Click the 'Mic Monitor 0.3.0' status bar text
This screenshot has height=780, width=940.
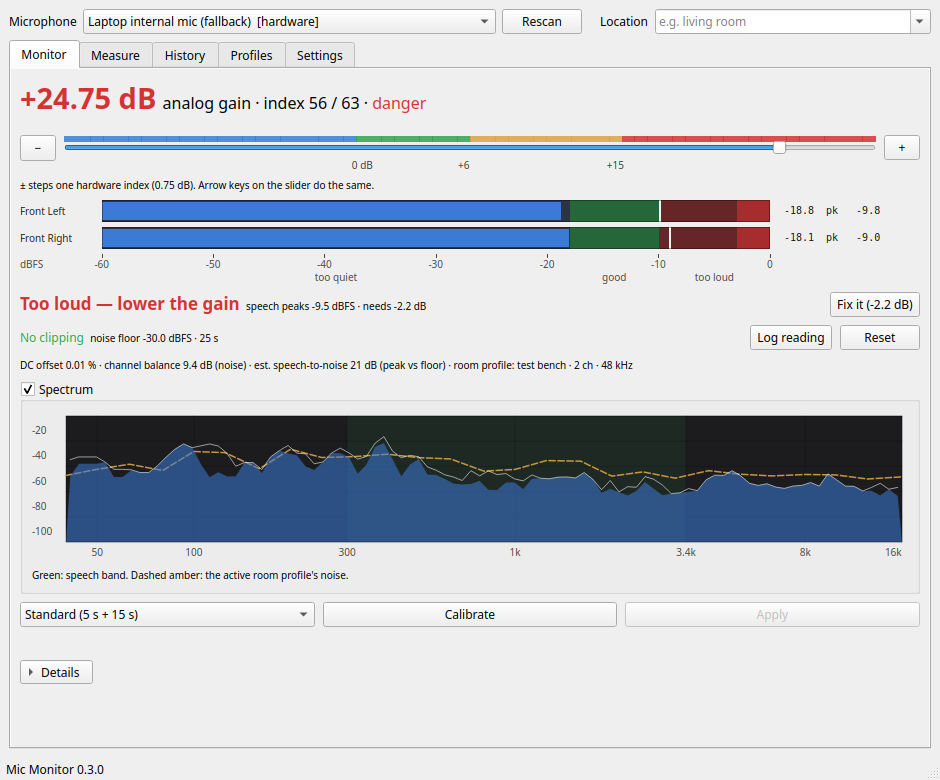pos(55,769)
